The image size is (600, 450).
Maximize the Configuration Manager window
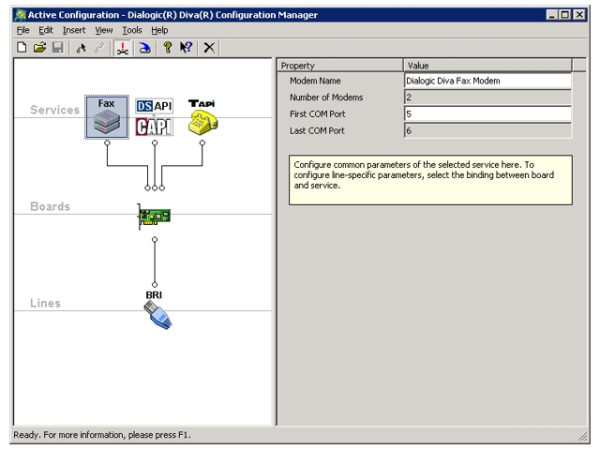tap(565, 15)
